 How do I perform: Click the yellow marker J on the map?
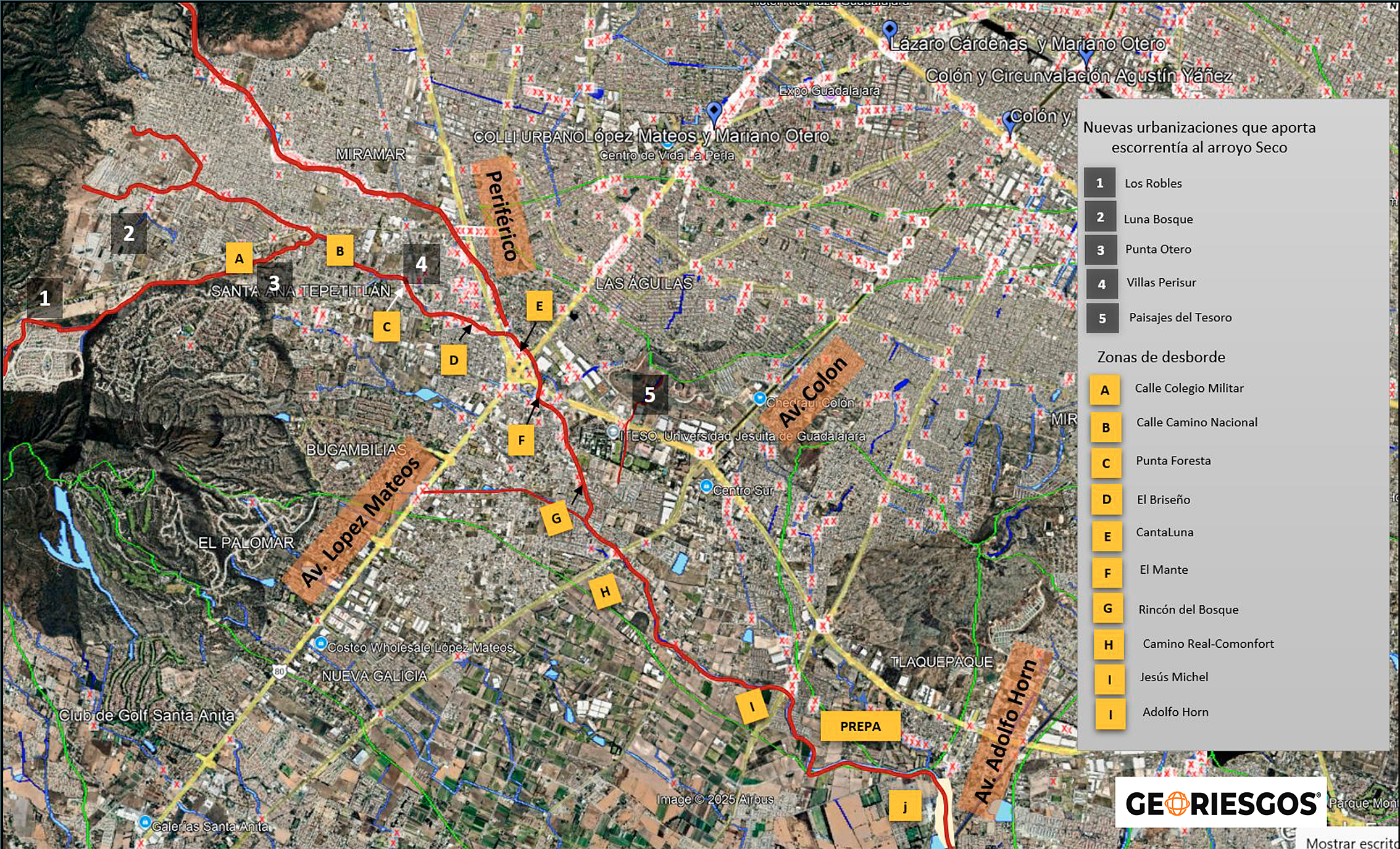(x=905, y=806)
